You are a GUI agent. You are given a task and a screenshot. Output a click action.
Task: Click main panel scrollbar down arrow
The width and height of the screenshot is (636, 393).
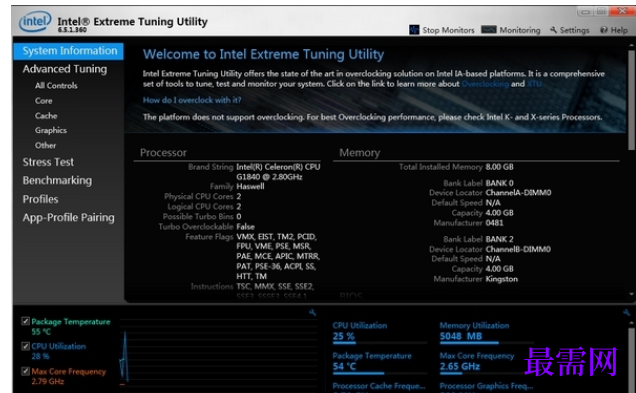[631, 294]
